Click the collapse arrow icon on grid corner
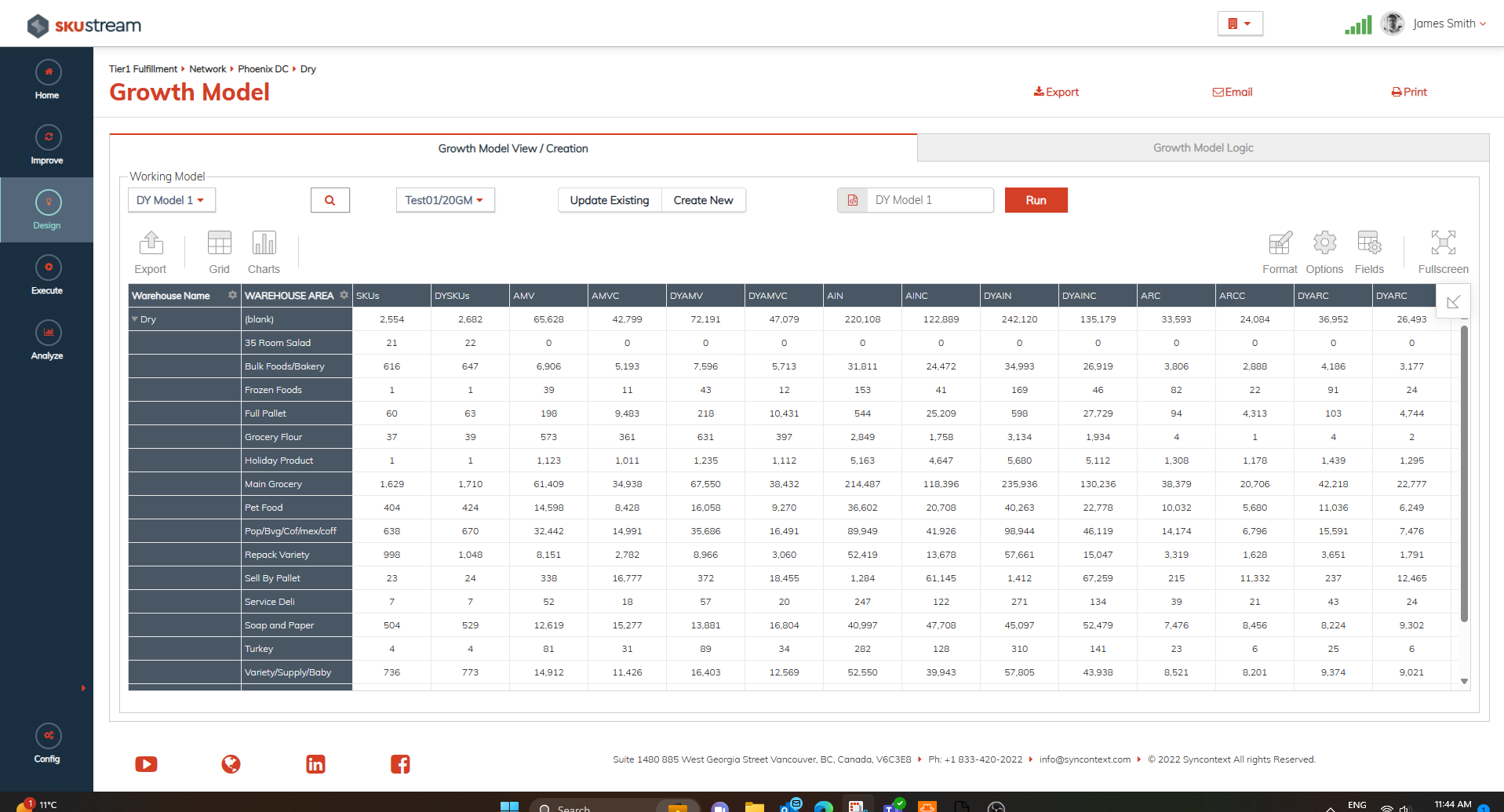The height and width of the screenshot is (812, 1504). coord(1453,301)
